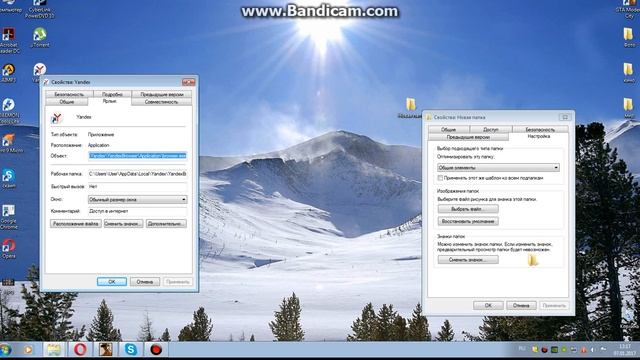Viewport: 640px width, 360px height.
Task: Open the Предыдущие версии tab in Yandex properties
Action: tap(162, 94)
